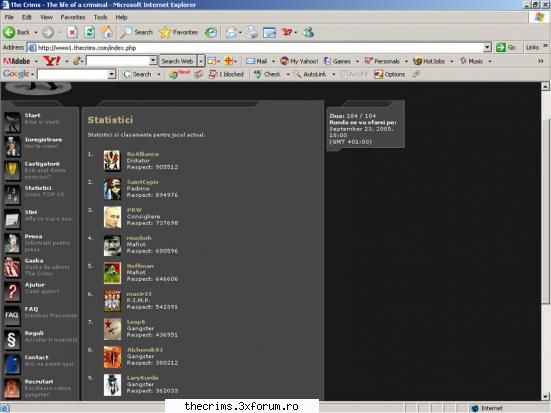Open the Ajutor question mark icon
The image size is (551, 413).
(x=12, y=291)
